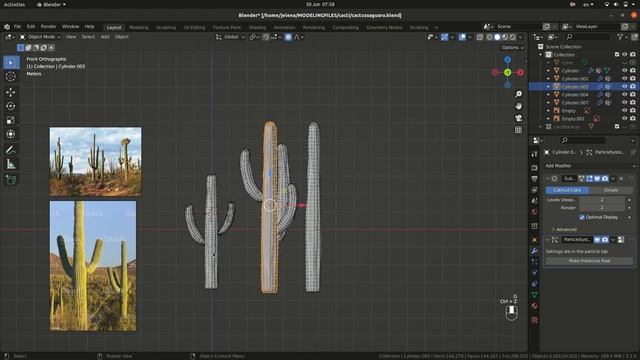Click the green Y axis gizmo

pos(507,72)
